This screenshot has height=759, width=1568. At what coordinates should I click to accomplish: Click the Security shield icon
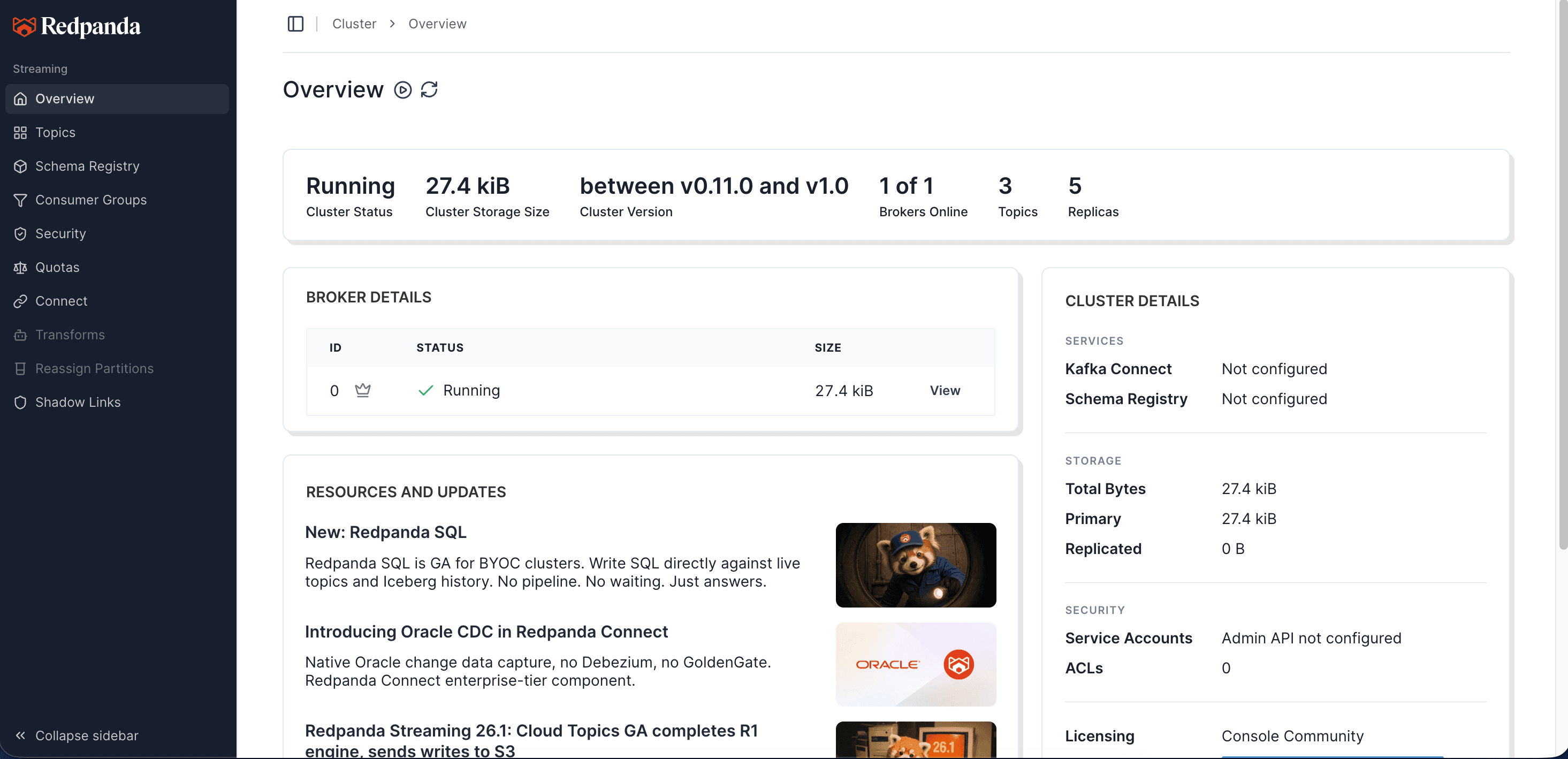pyautogui.click(x=21, y=234)
